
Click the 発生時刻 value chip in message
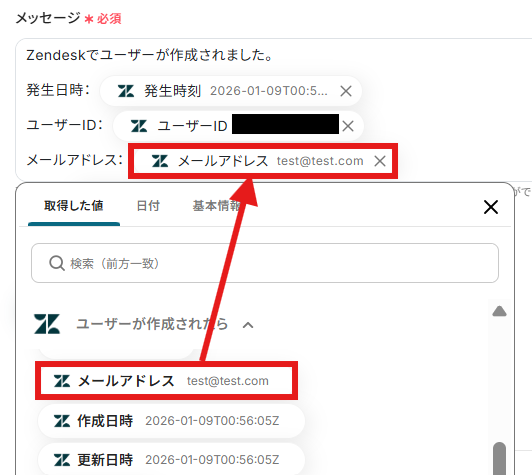coord(231,91)
